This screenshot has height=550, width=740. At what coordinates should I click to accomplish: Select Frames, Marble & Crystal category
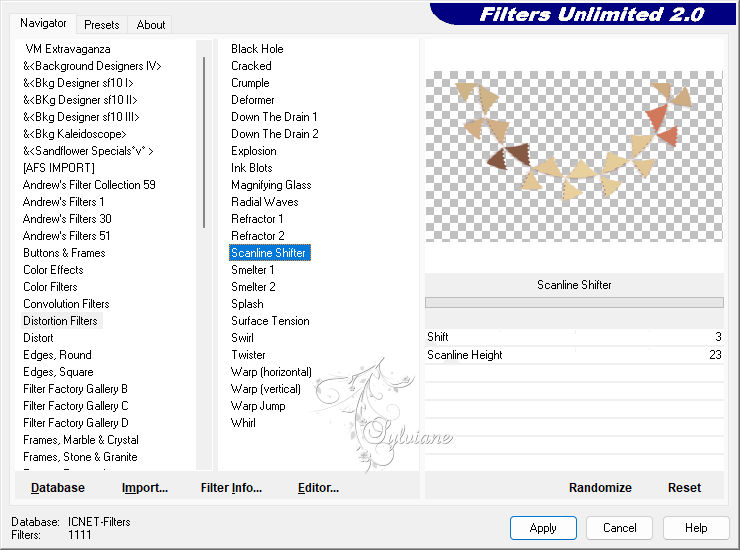[81, 440]
